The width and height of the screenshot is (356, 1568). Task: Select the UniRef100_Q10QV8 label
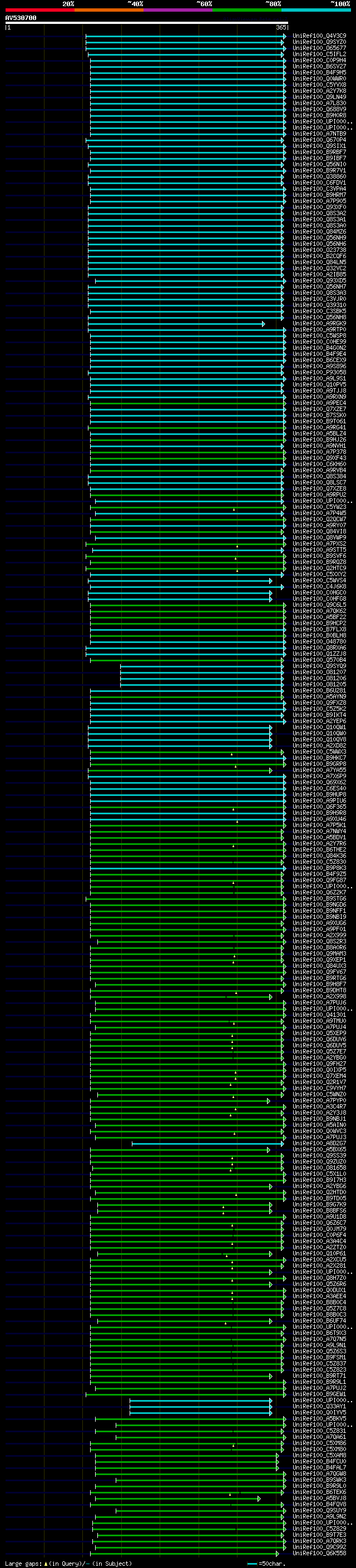[x=319, y=740]
